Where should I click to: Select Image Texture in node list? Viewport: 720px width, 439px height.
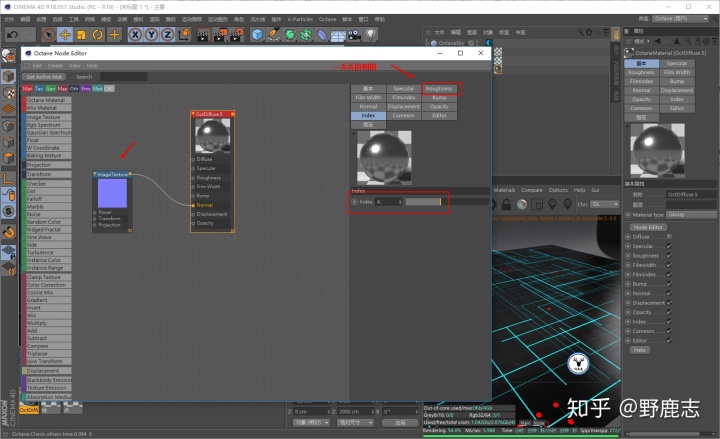tap(48, 117)
